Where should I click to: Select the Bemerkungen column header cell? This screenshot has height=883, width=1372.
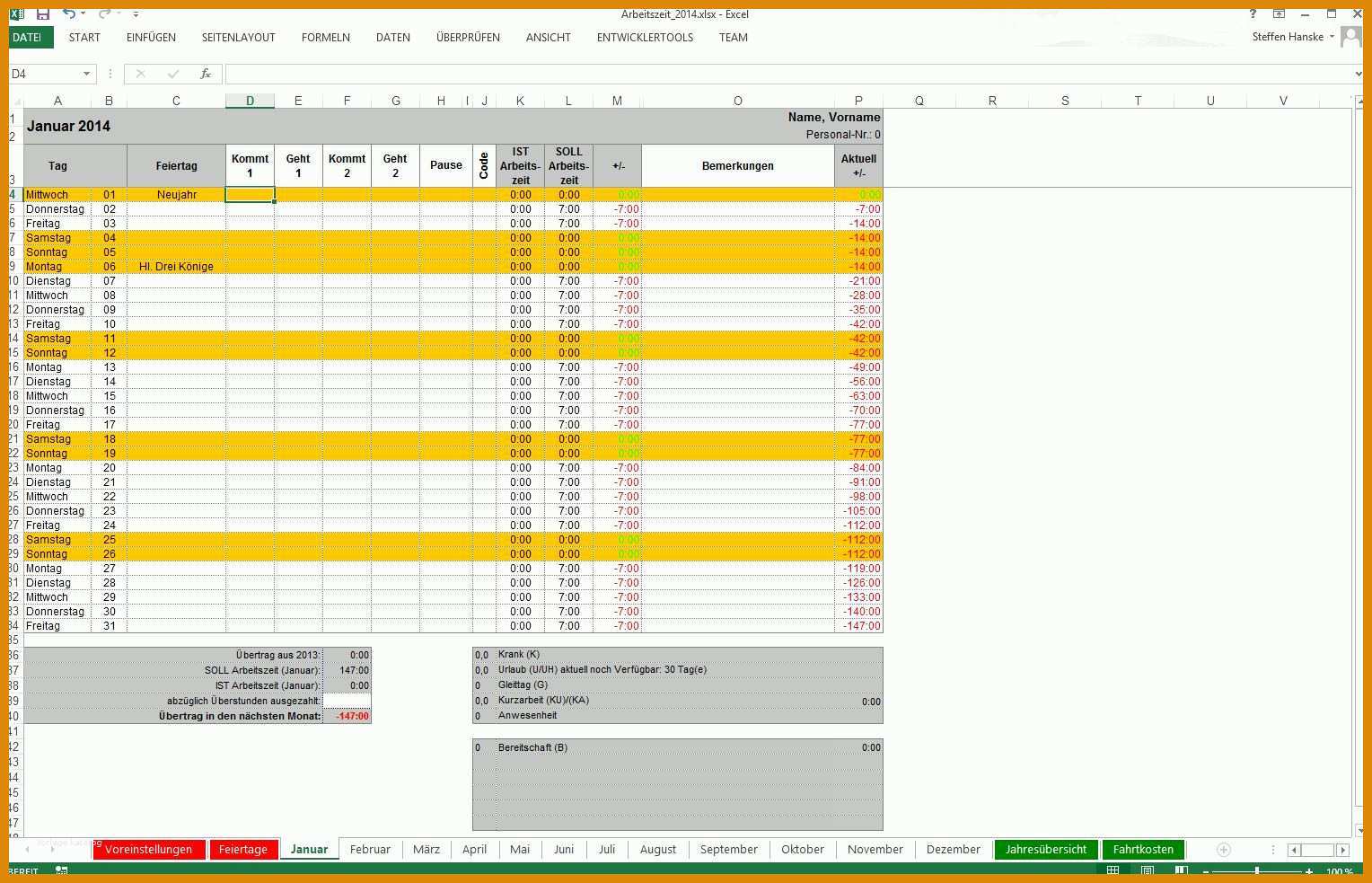coord(738,166)
